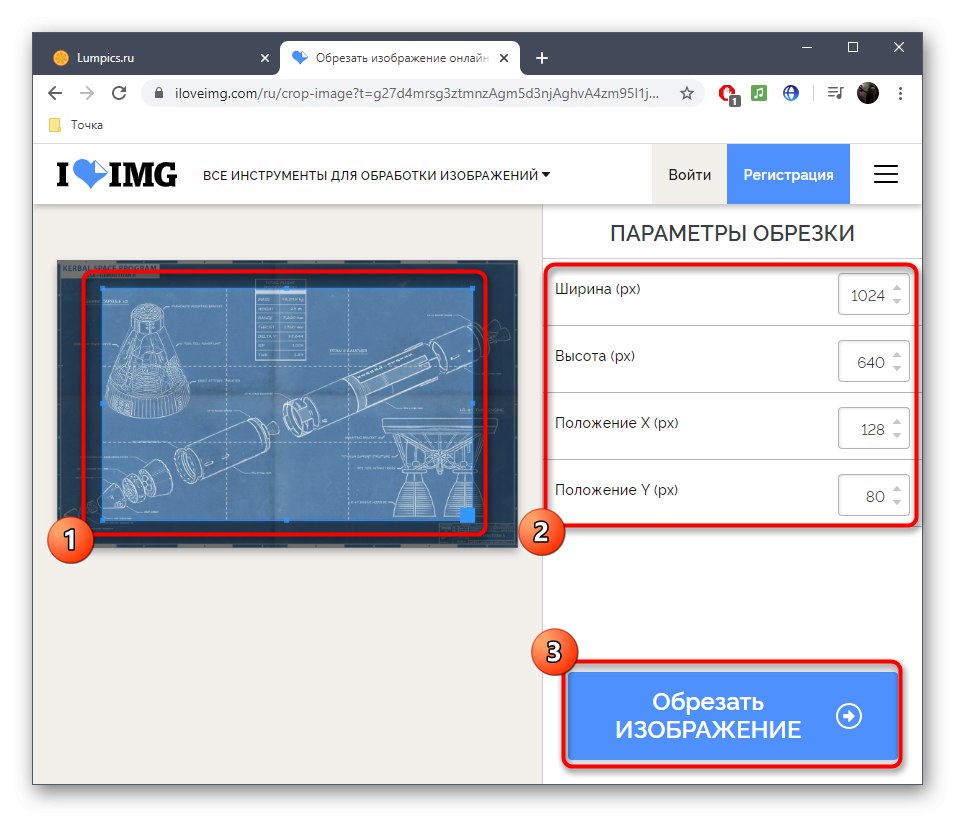Image resolution: width=955 pixels, height=817 pixels.
Task: Increase Положение X with up arrow
Action: (897, 422)
